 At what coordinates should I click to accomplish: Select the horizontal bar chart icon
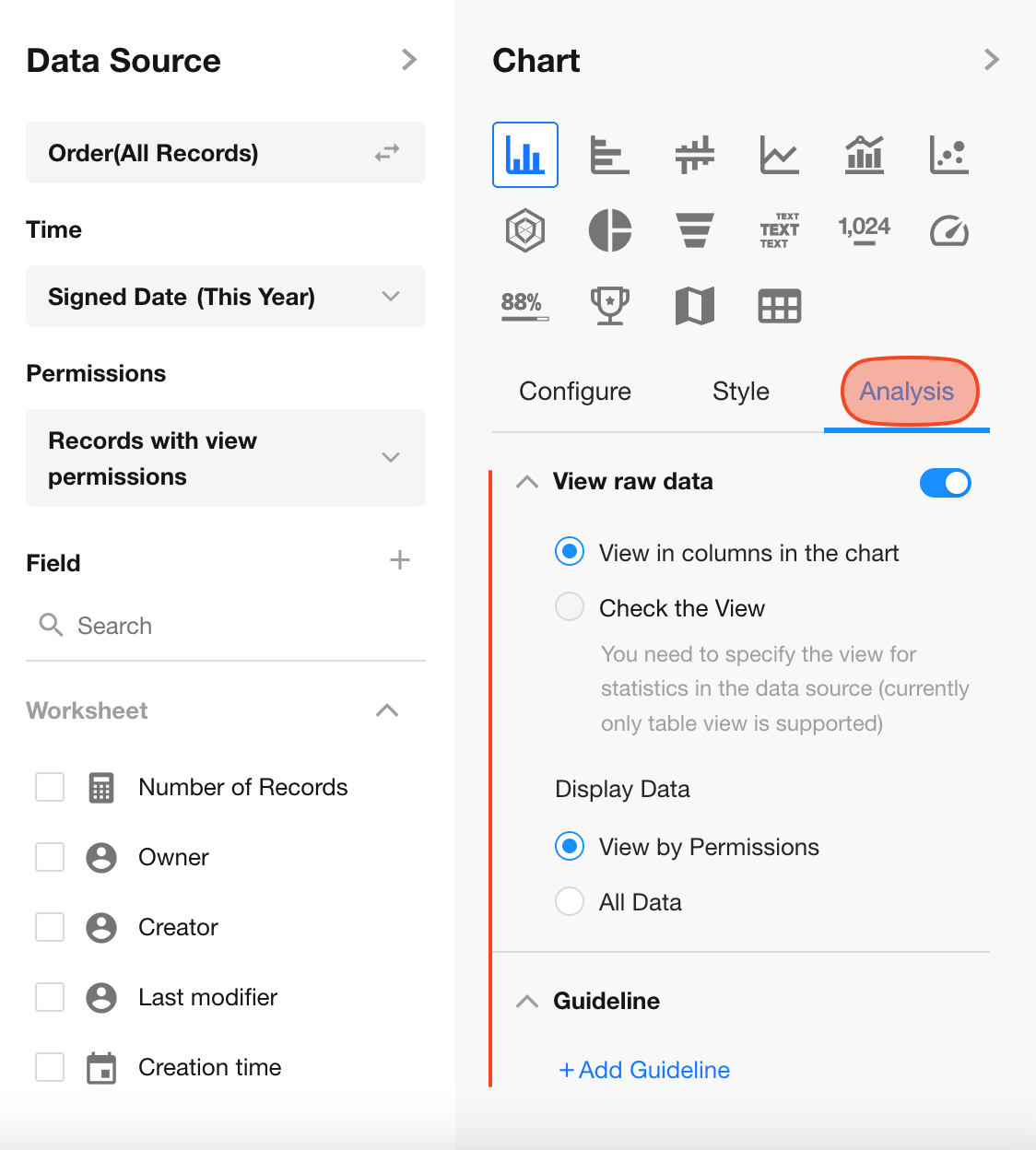tap(610, 154)
